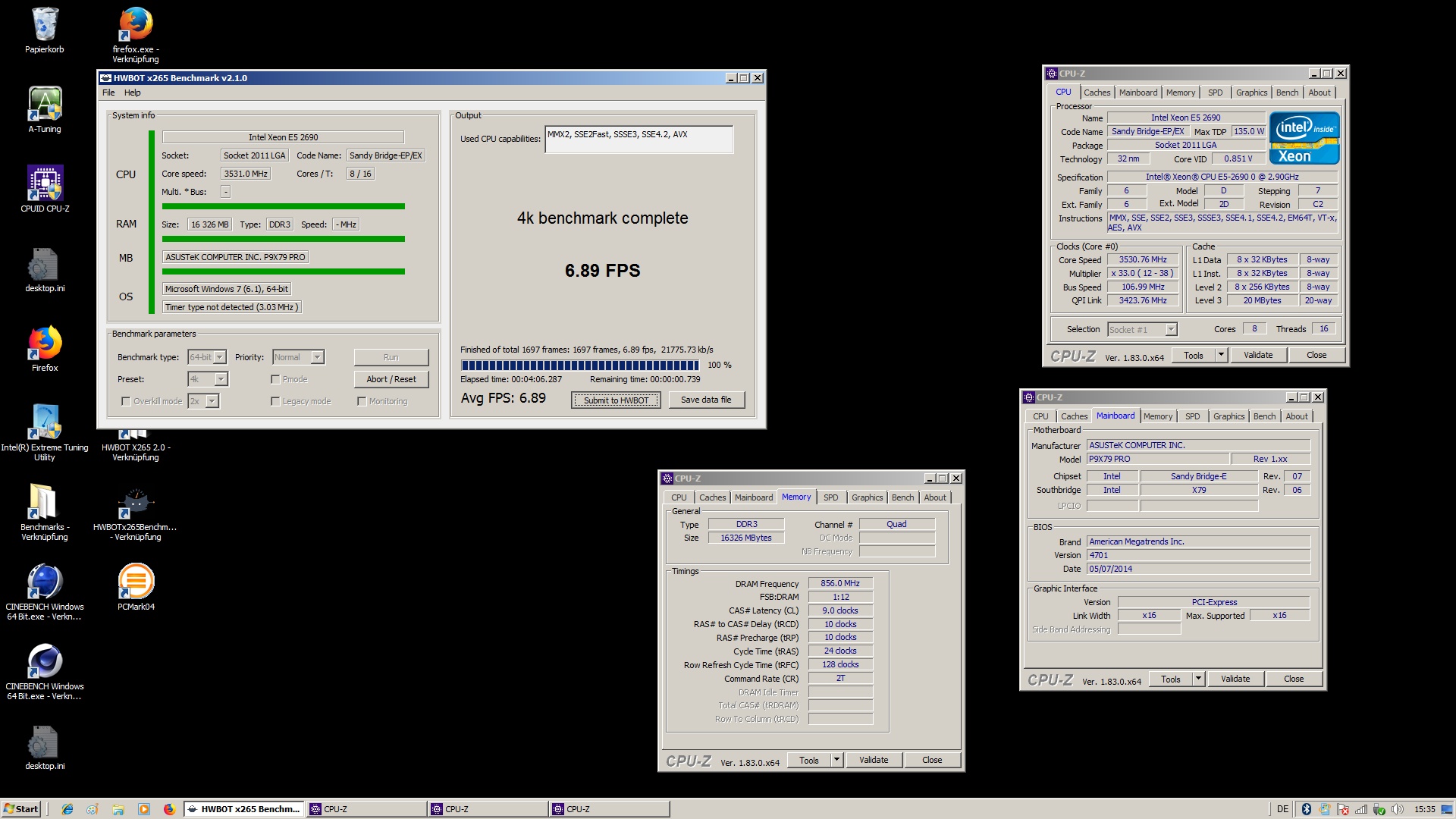This screenshot has width=1456, height=819.
Task: Open the HWBOT X265 2.0 shortcut
Action: pos(136,446)
